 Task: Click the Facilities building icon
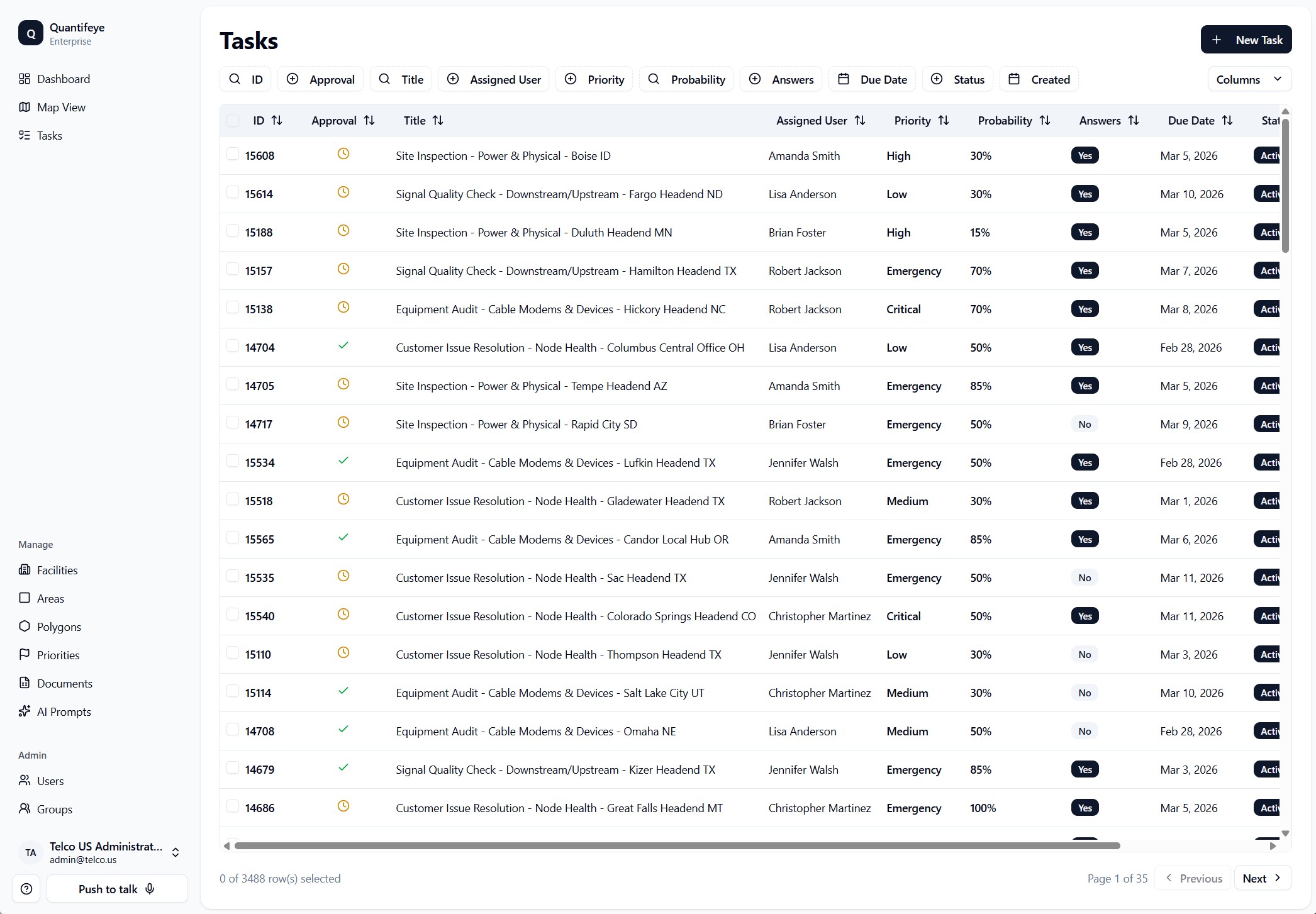(x=25, y=570)
